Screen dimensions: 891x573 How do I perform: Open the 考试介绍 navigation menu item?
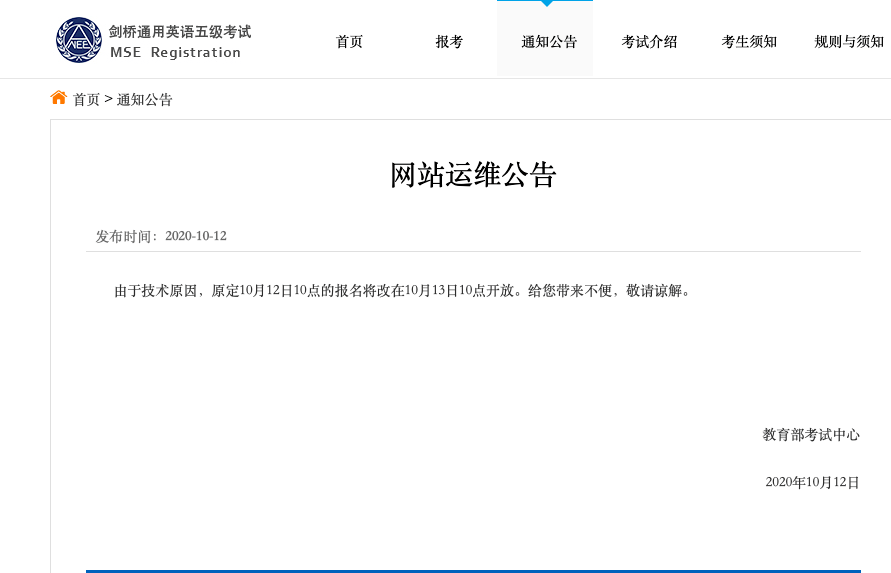pos(649,41)
